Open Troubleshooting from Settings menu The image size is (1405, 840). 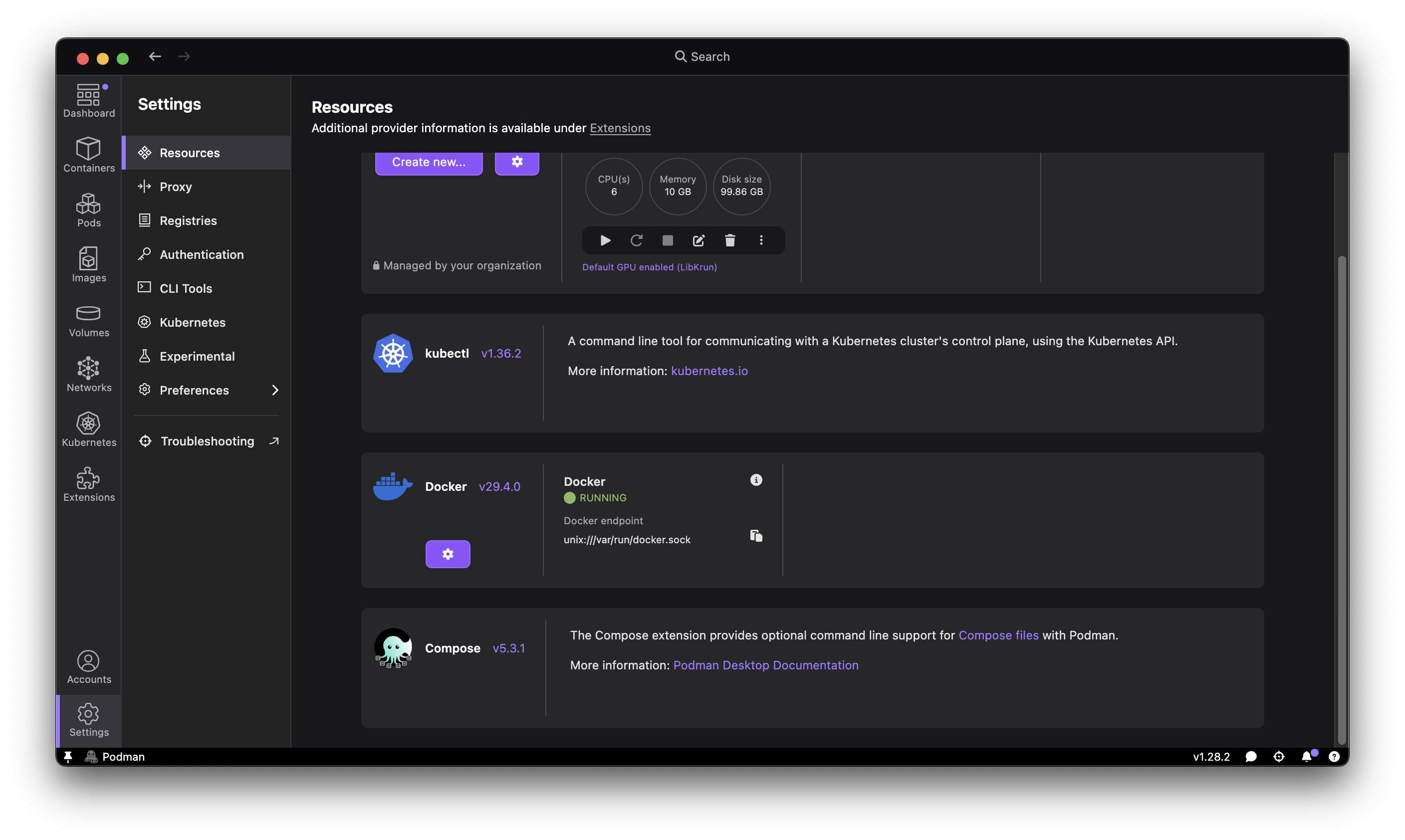207,441
